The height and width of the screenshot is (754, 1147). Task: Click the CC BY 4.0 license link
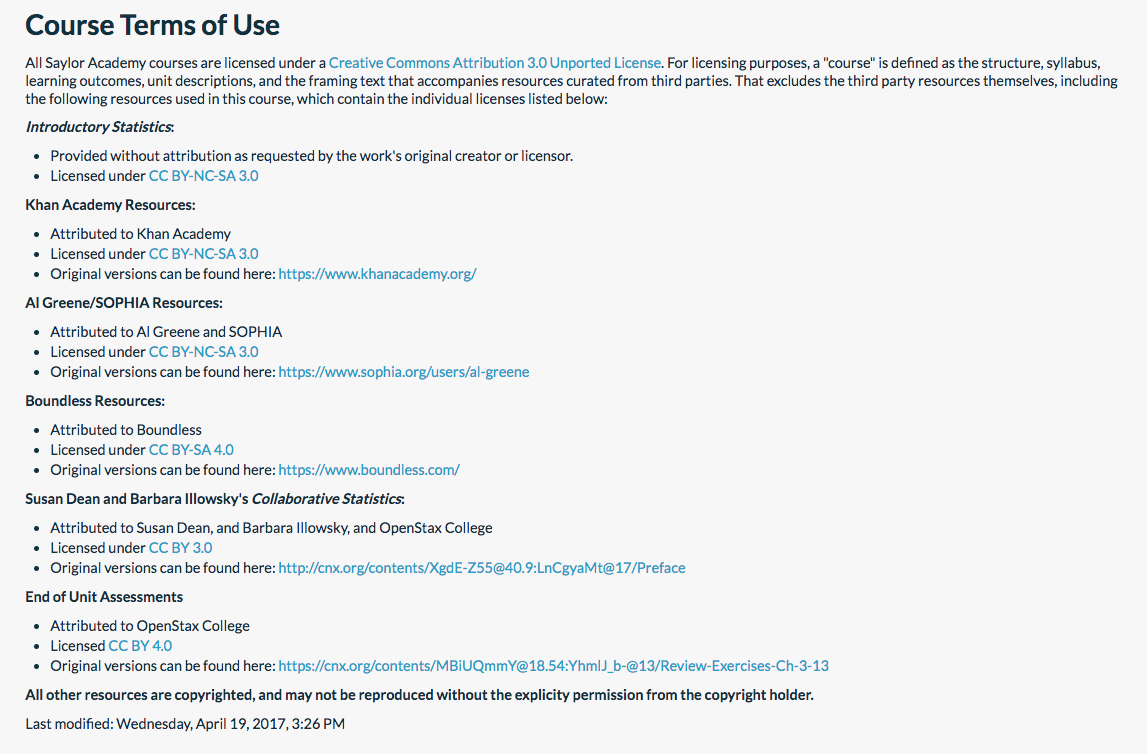pos(140,646)
